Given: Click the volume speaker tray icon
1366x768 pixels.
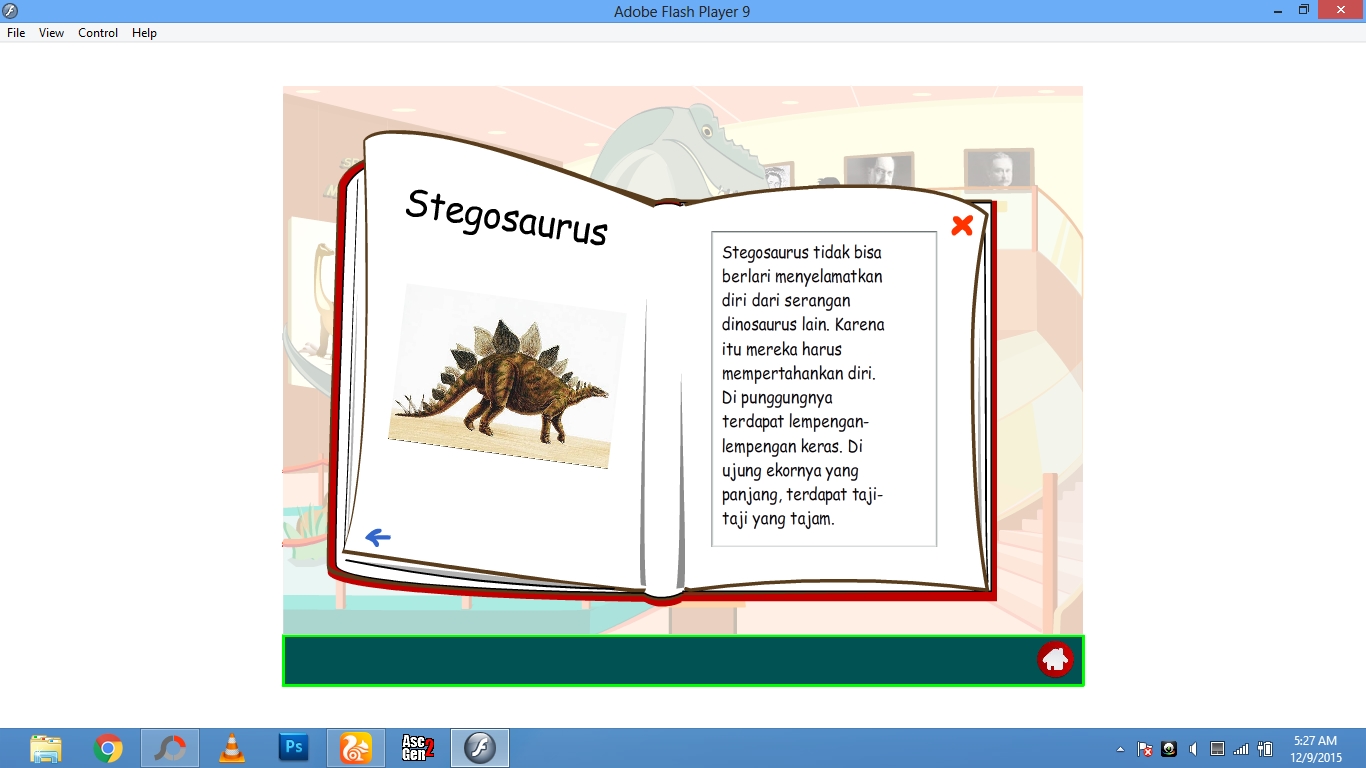Looking at the screenshot, I should (1193, 749).
